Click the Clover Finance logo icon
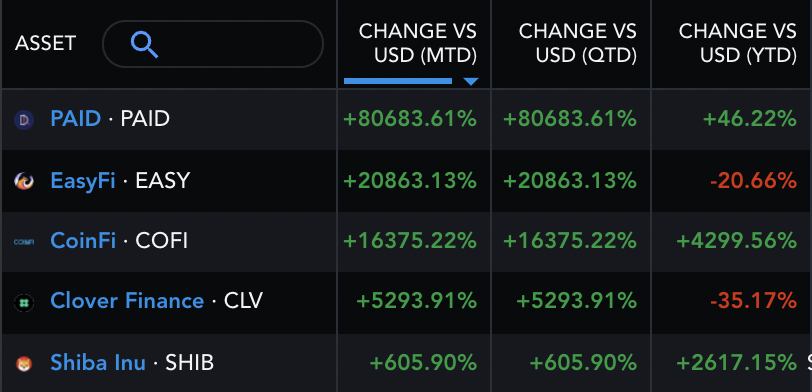Screen dimensions: 812x392 point(24,302)
